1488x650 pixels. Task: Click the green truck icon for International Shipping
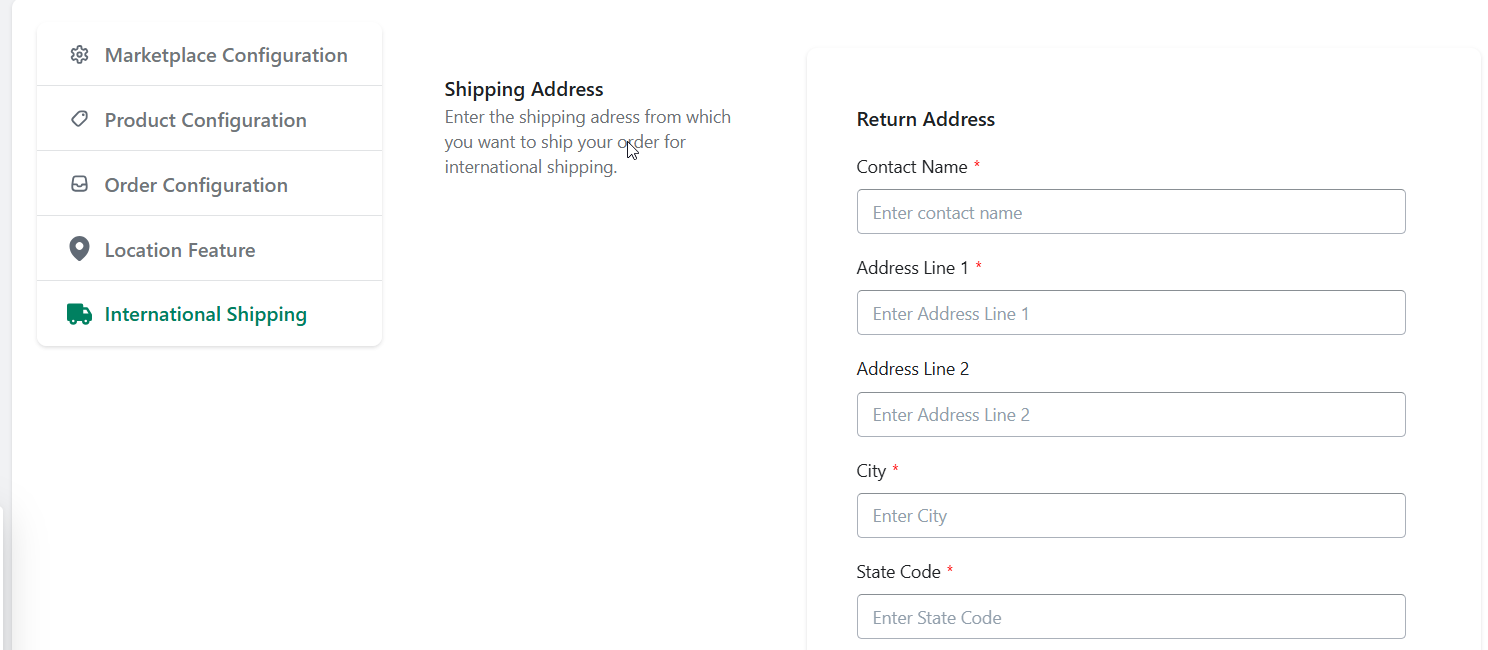coord(79,314)
